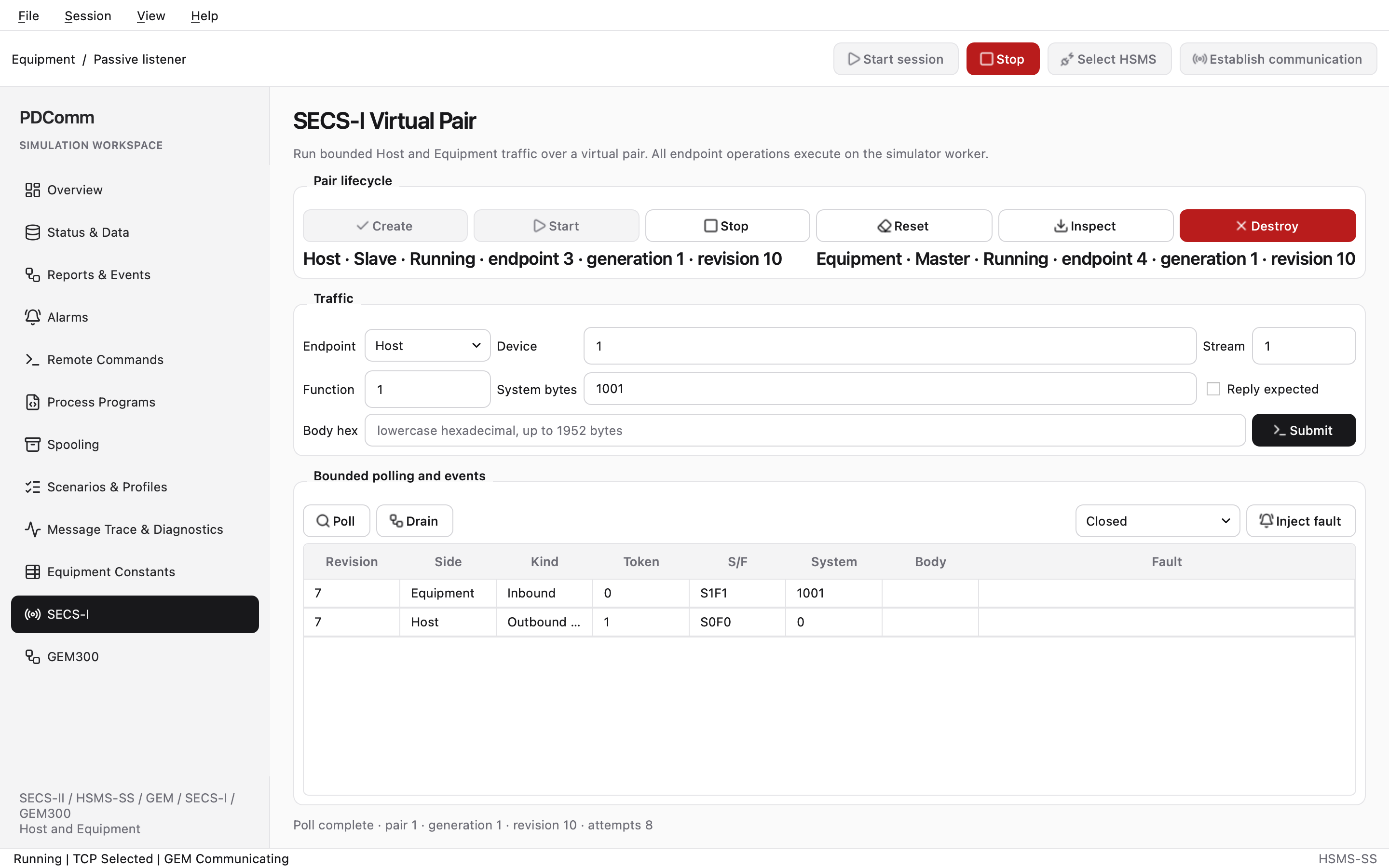
Task: Click the Drain button
Action: [414, 521]
